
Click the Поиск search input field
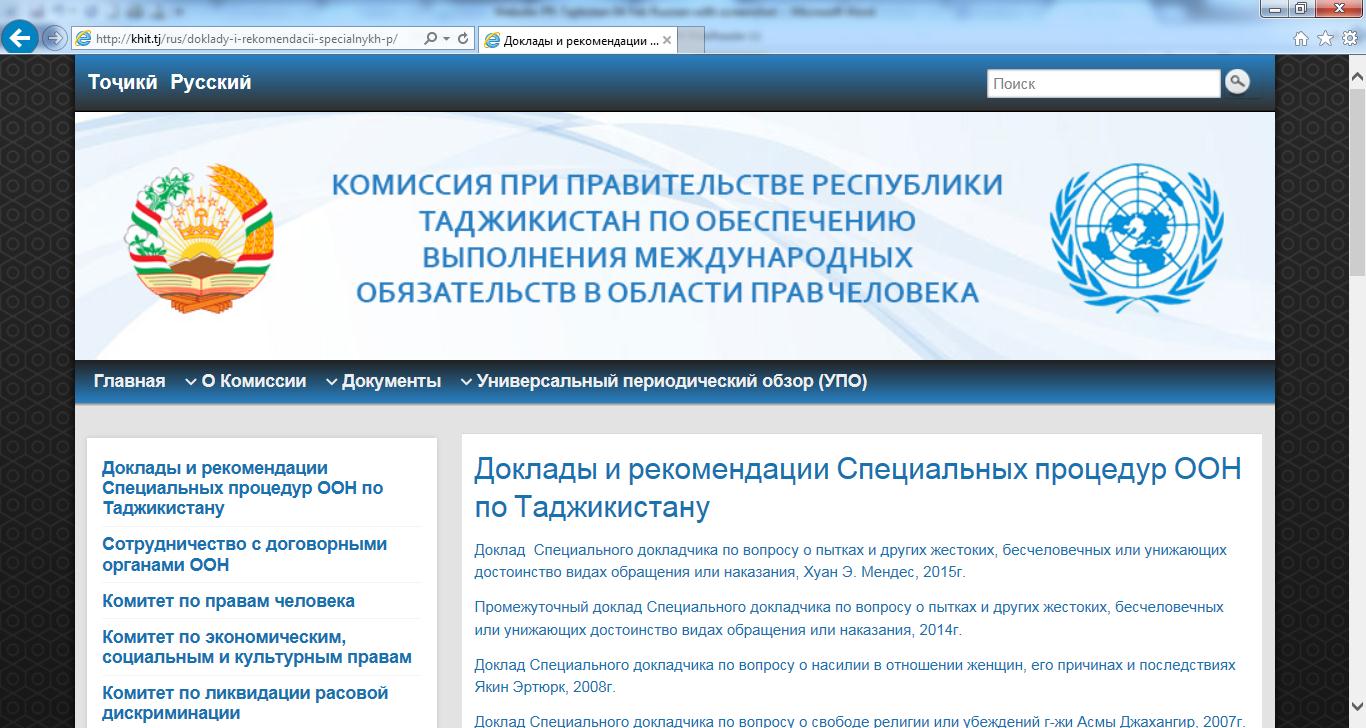point(1103,84)
